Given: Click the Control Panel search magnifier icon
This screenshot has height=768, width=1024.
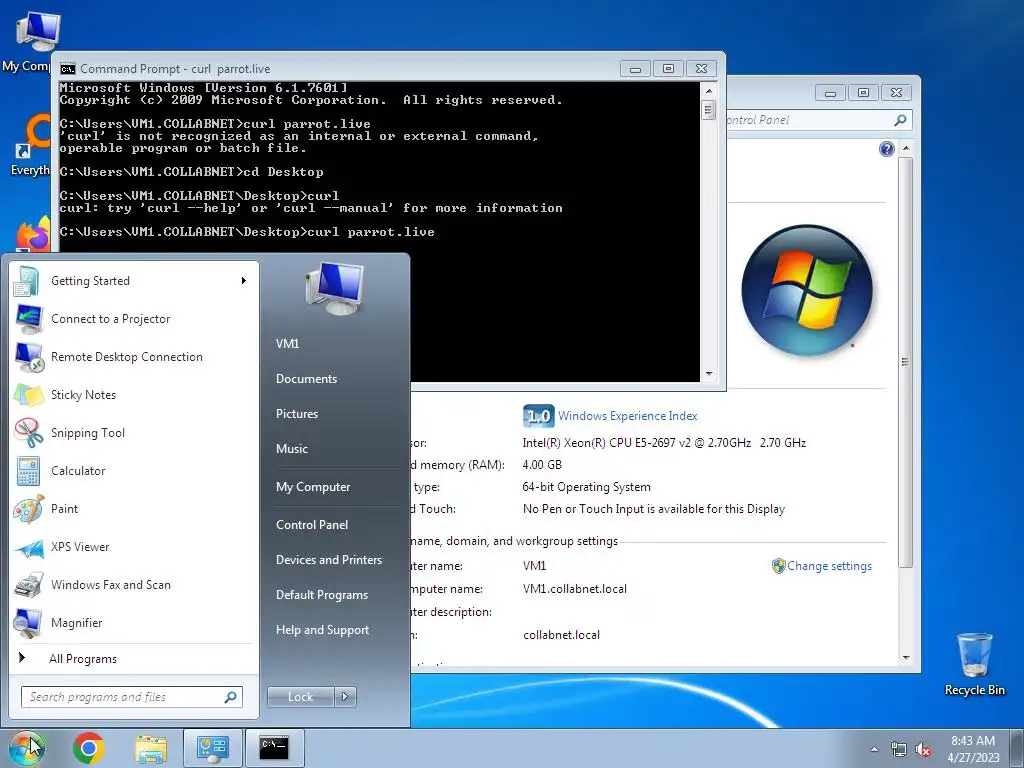Looking at the screenshot, I should click(900, 120).
